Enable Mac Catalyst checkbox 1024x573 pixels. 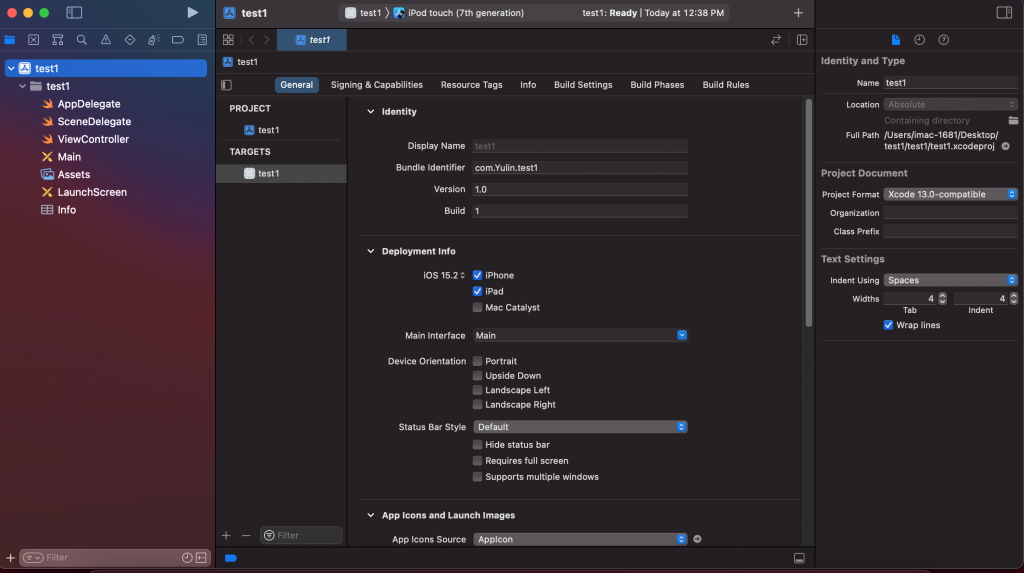[477, 307]
